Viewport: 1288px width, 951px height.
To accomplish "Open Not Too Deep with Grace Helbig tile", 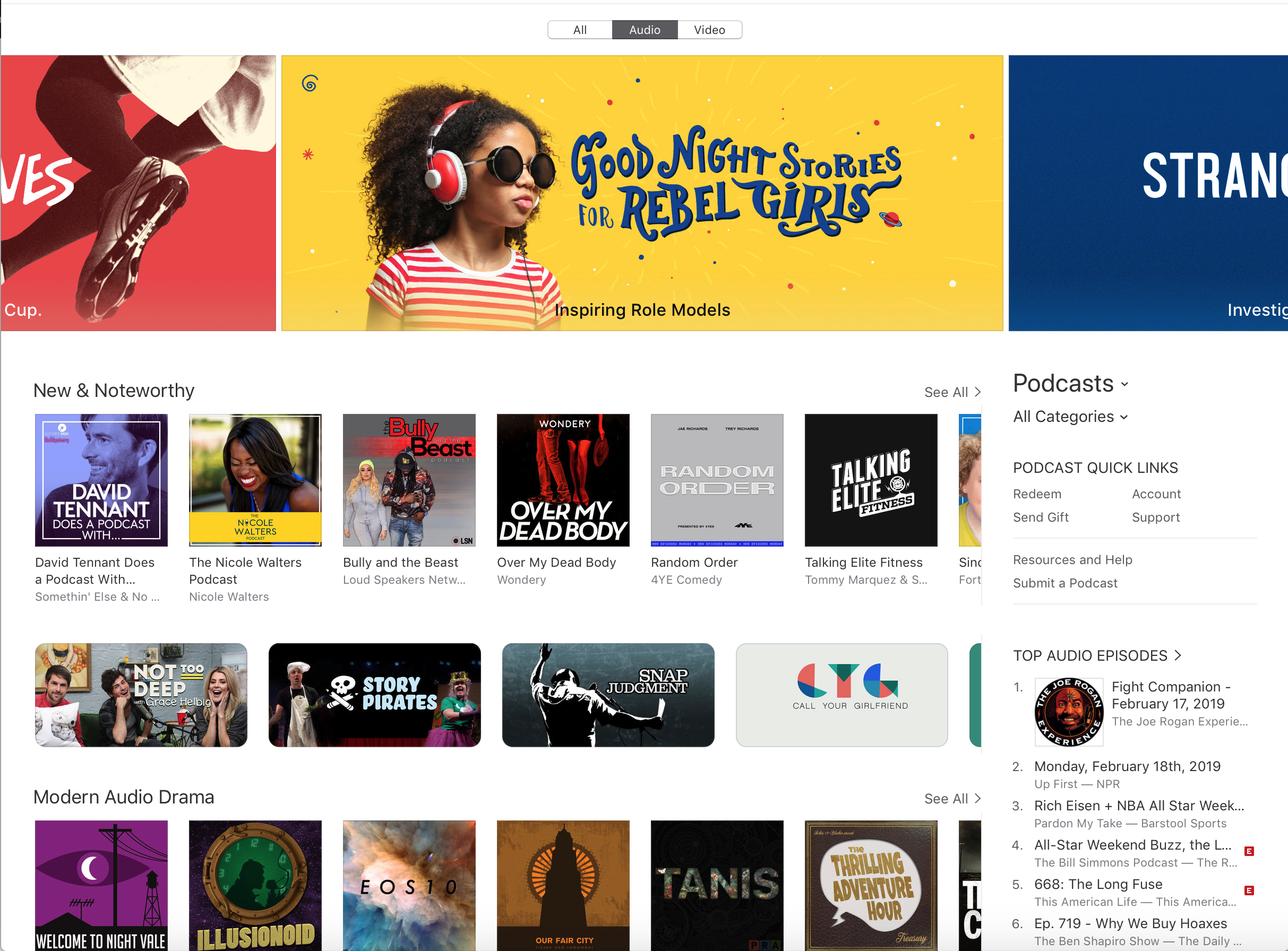I will (141, 695).
